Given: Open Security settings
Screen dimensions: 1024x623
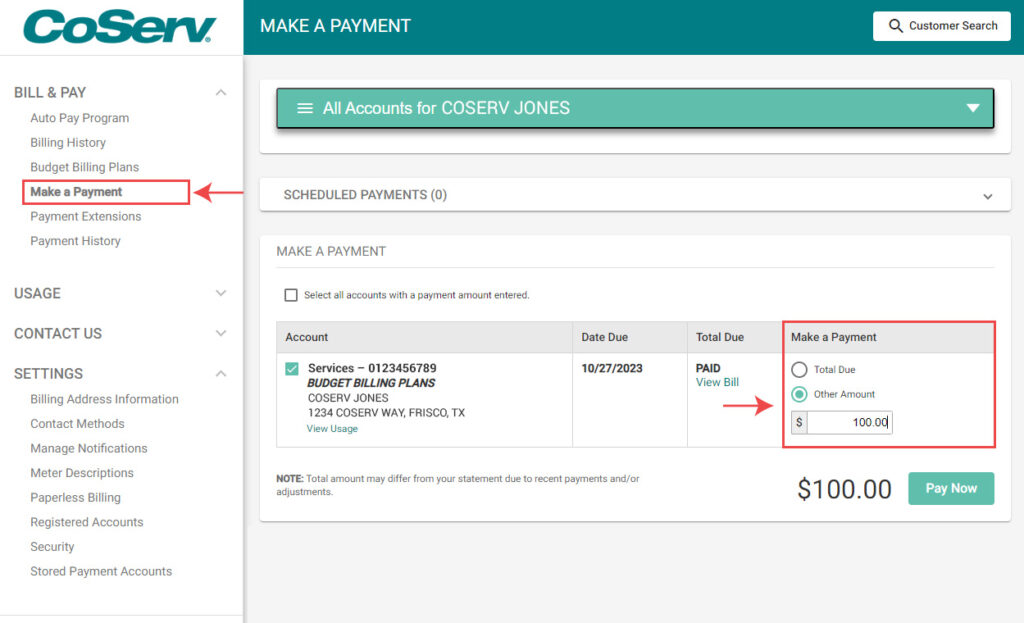Looking at the screenshot, I should pyautogui.click(x=52, y=547).
